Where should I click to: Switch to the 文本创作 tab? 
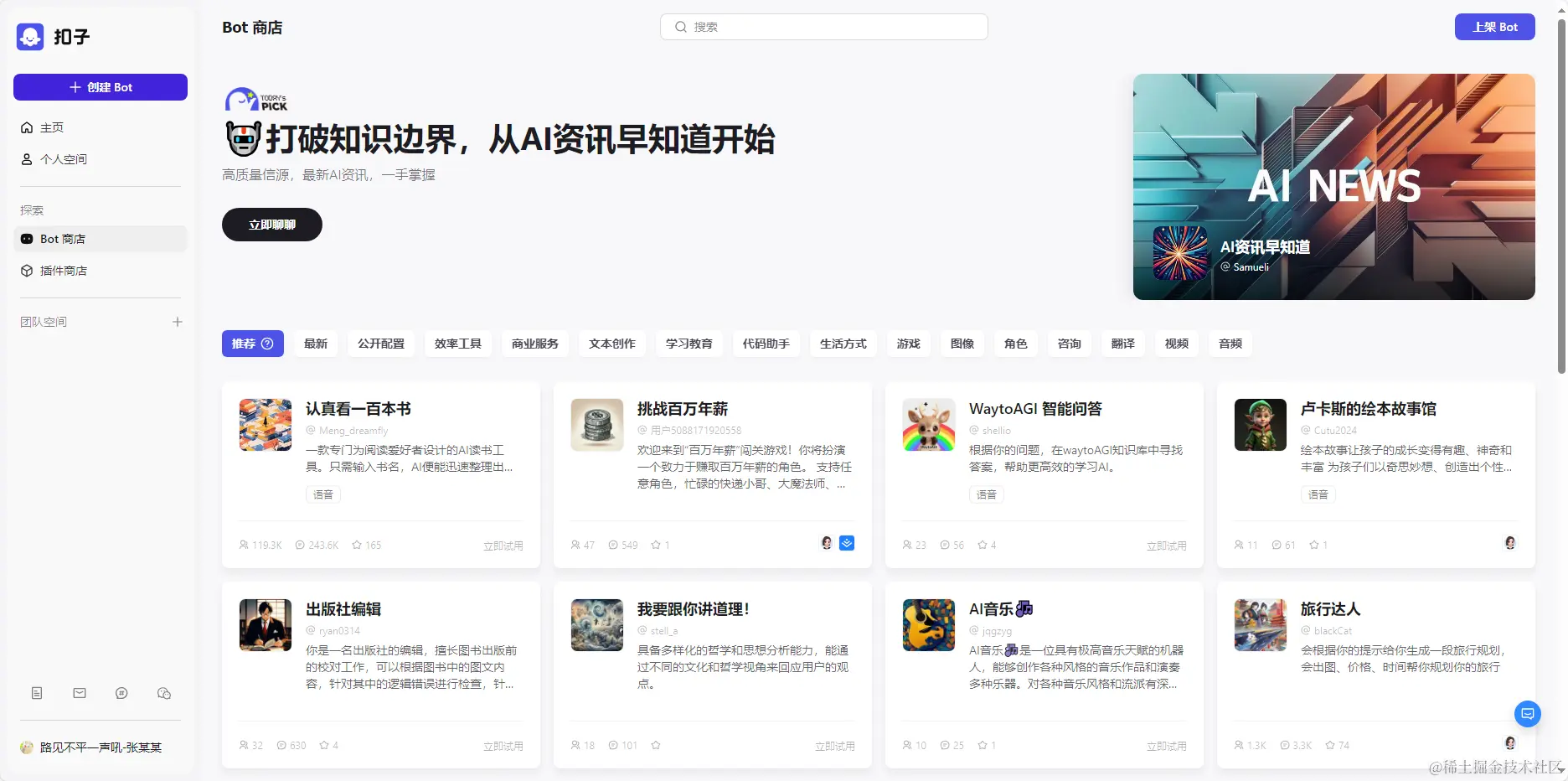click(612, 344)
